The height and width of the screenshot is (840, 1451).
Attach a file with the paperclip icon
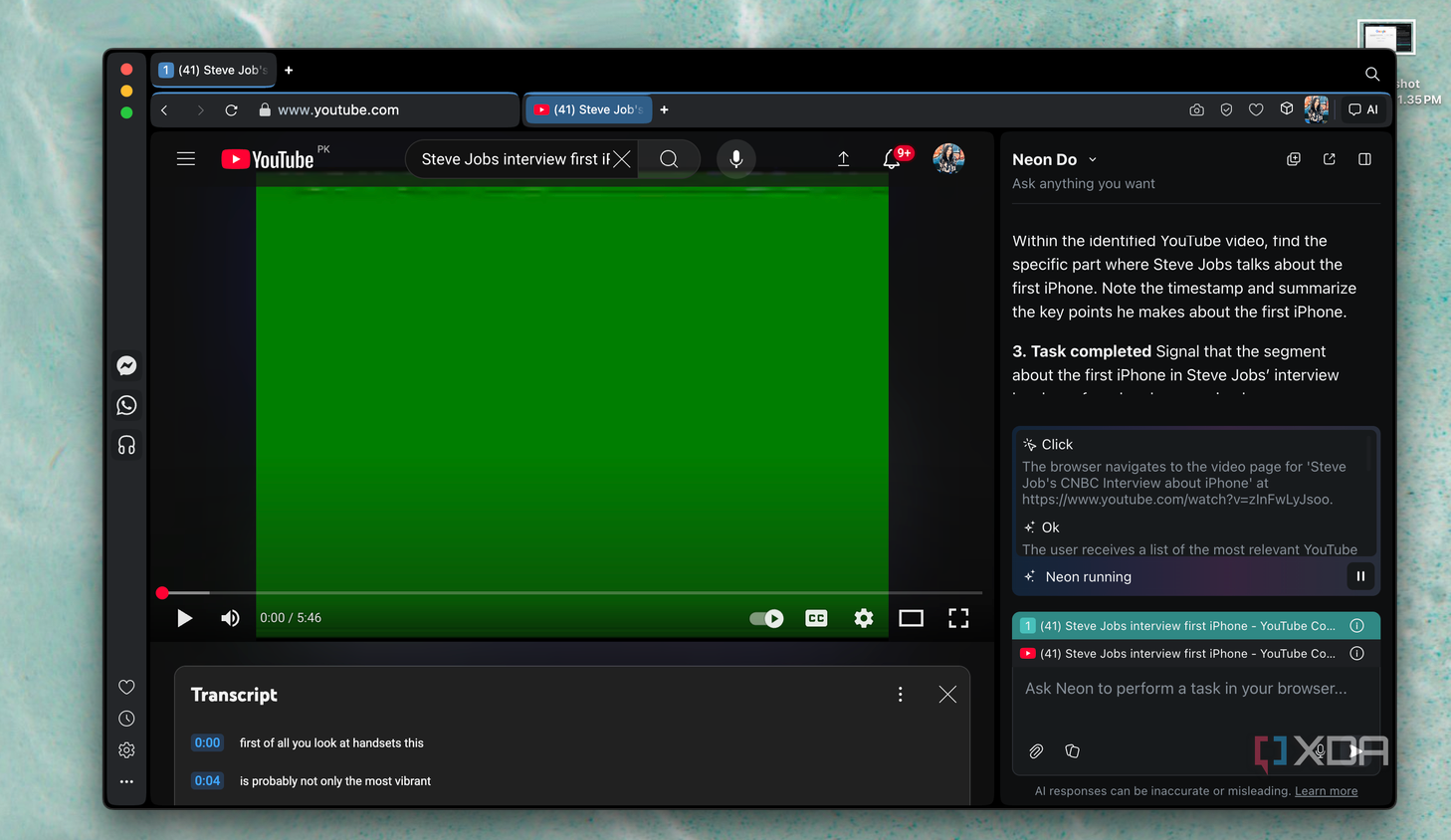1036,751
